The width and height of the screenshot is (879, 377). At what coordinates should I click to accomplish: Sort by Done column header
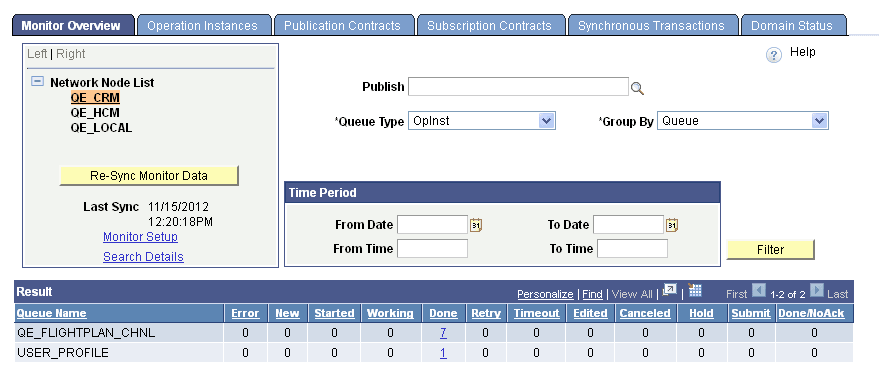pos(443,313)
